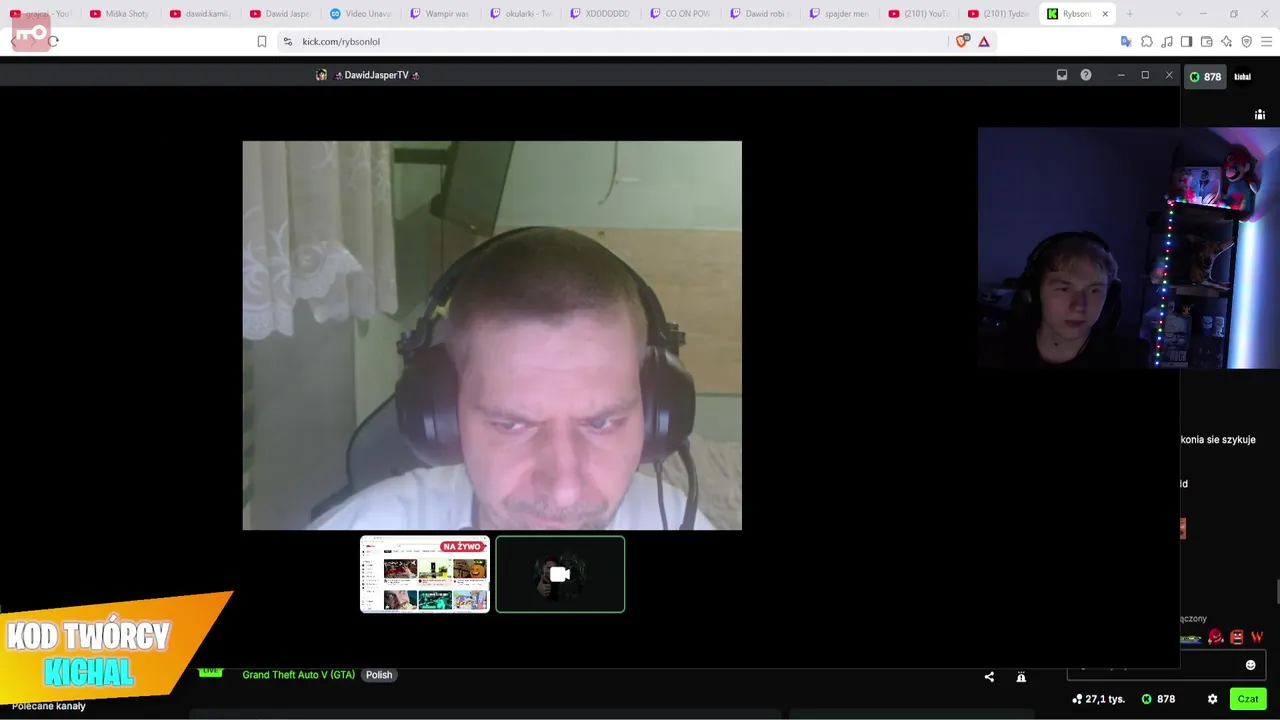The width and height of the screenshot is (1280, 720).
Task: Toggle the camera-off tile in the call
Action: pos(560,574)
